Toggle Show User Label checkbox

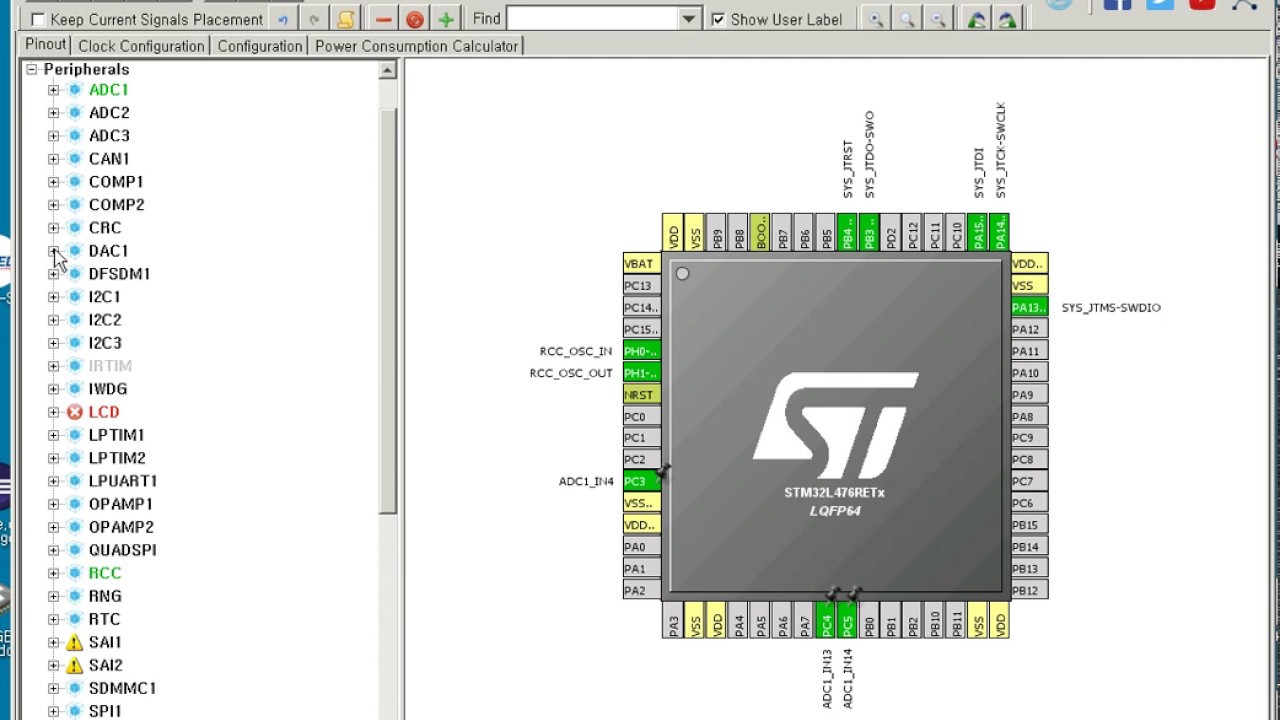tap(718, 19)
